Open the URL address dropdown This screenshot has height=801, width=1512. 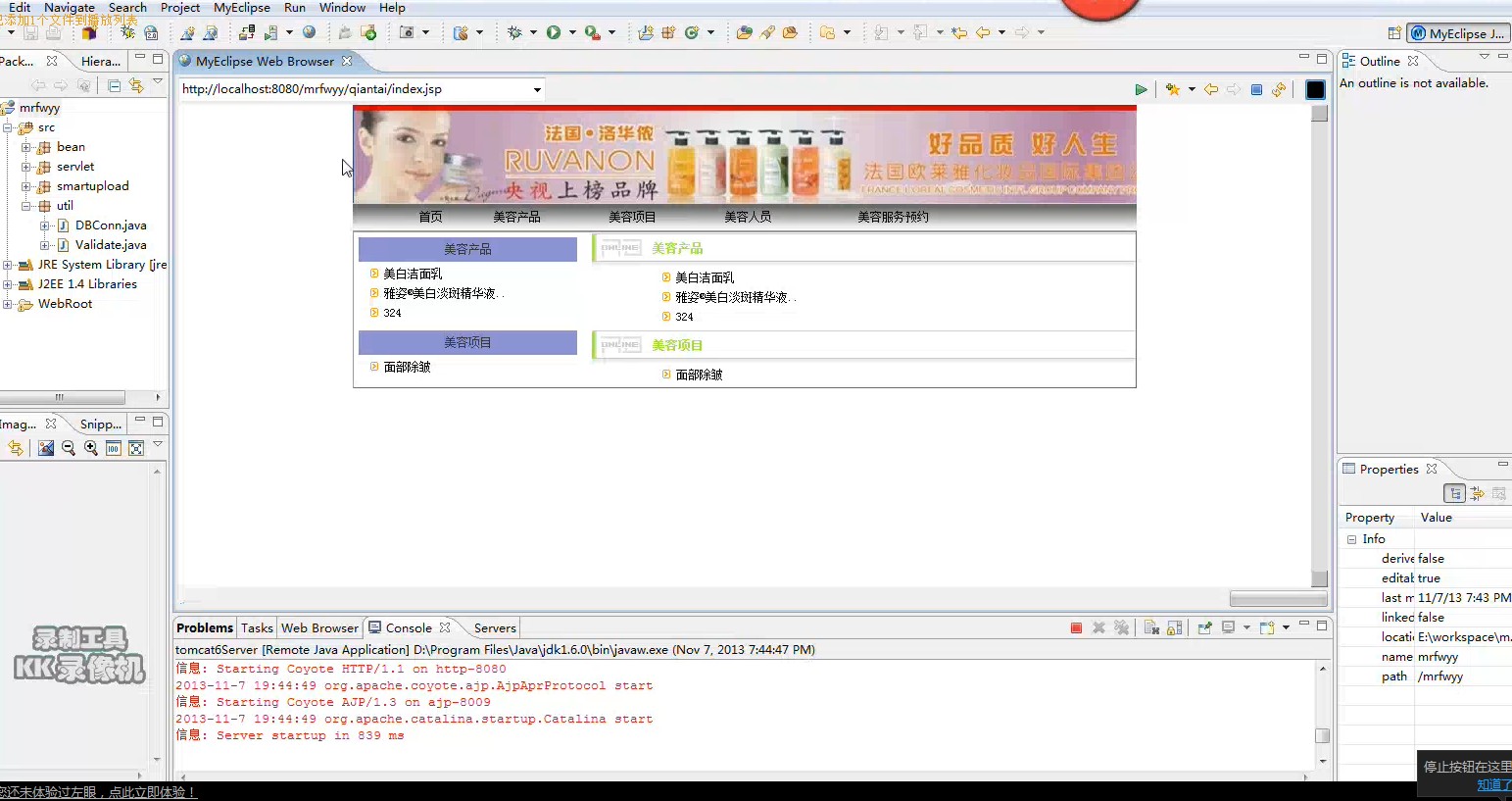click(537, 89)
